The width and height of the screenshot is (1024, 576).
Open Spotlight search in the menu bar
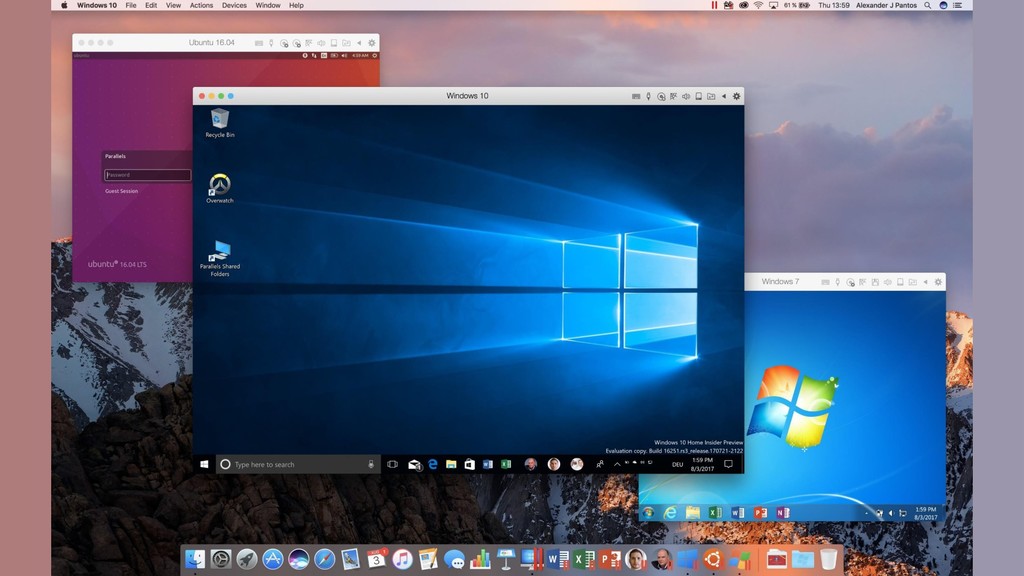(927, 5)
